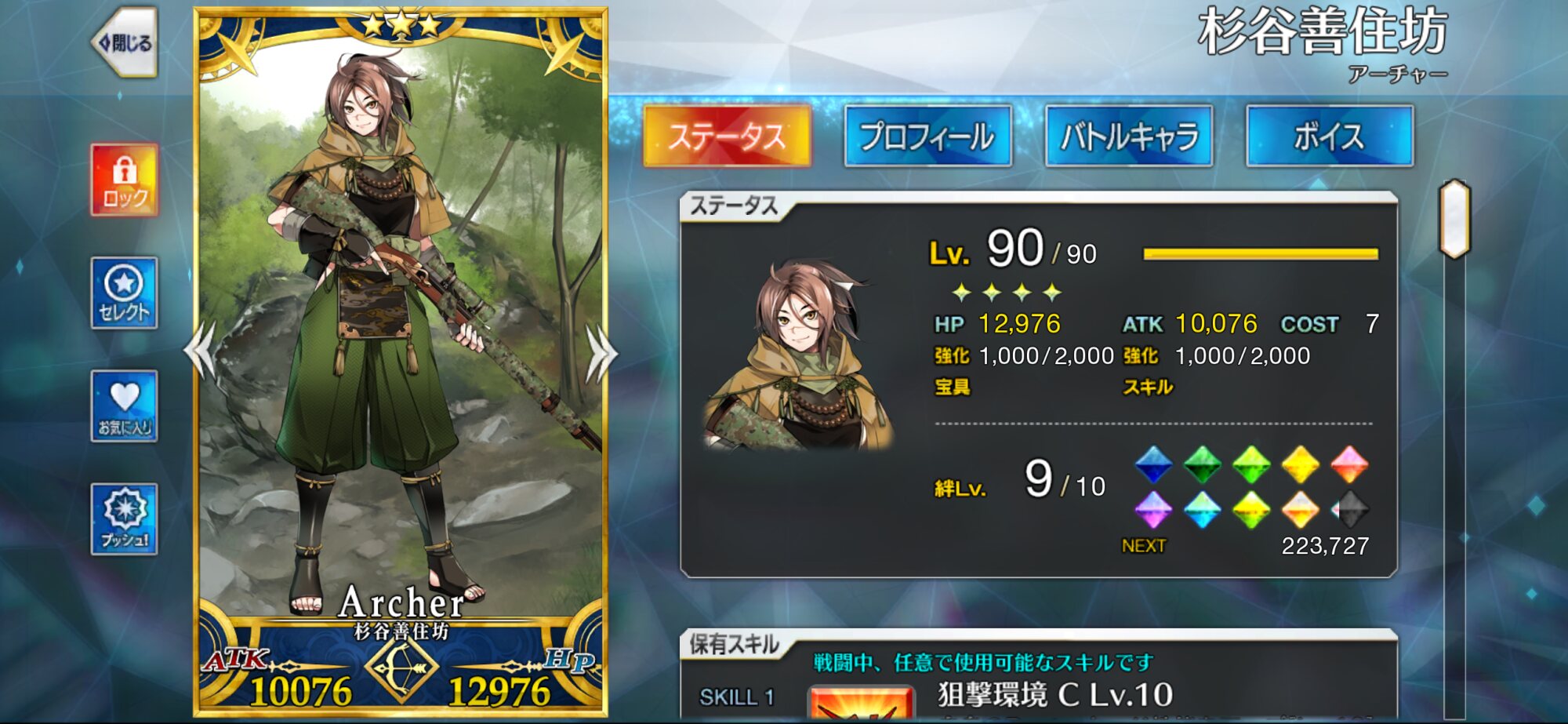Toggle the お気に入り heart favorite button
The image size is (1568, 724).
coord(125,406)
